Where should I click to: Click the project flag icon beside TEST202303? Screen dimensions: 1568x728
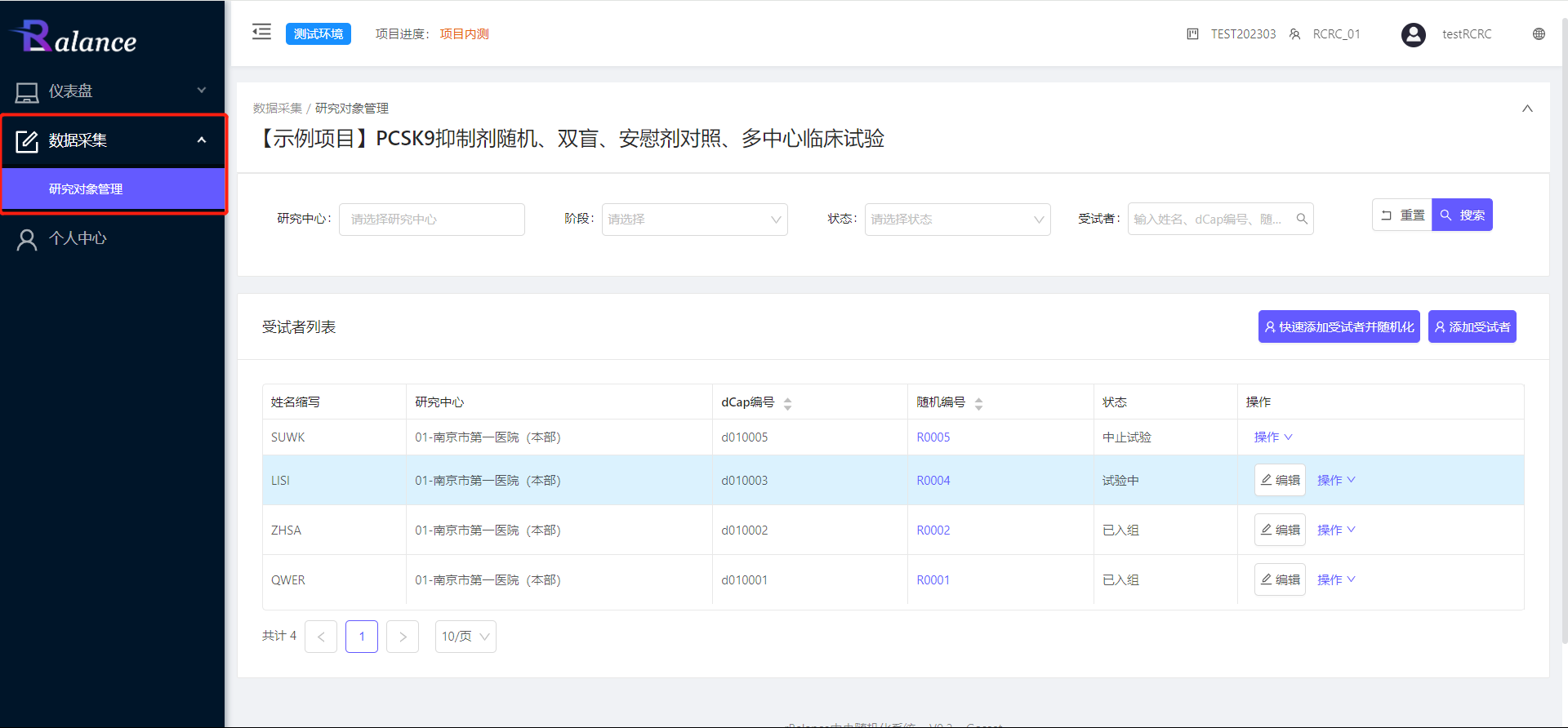click(1192, 33)
